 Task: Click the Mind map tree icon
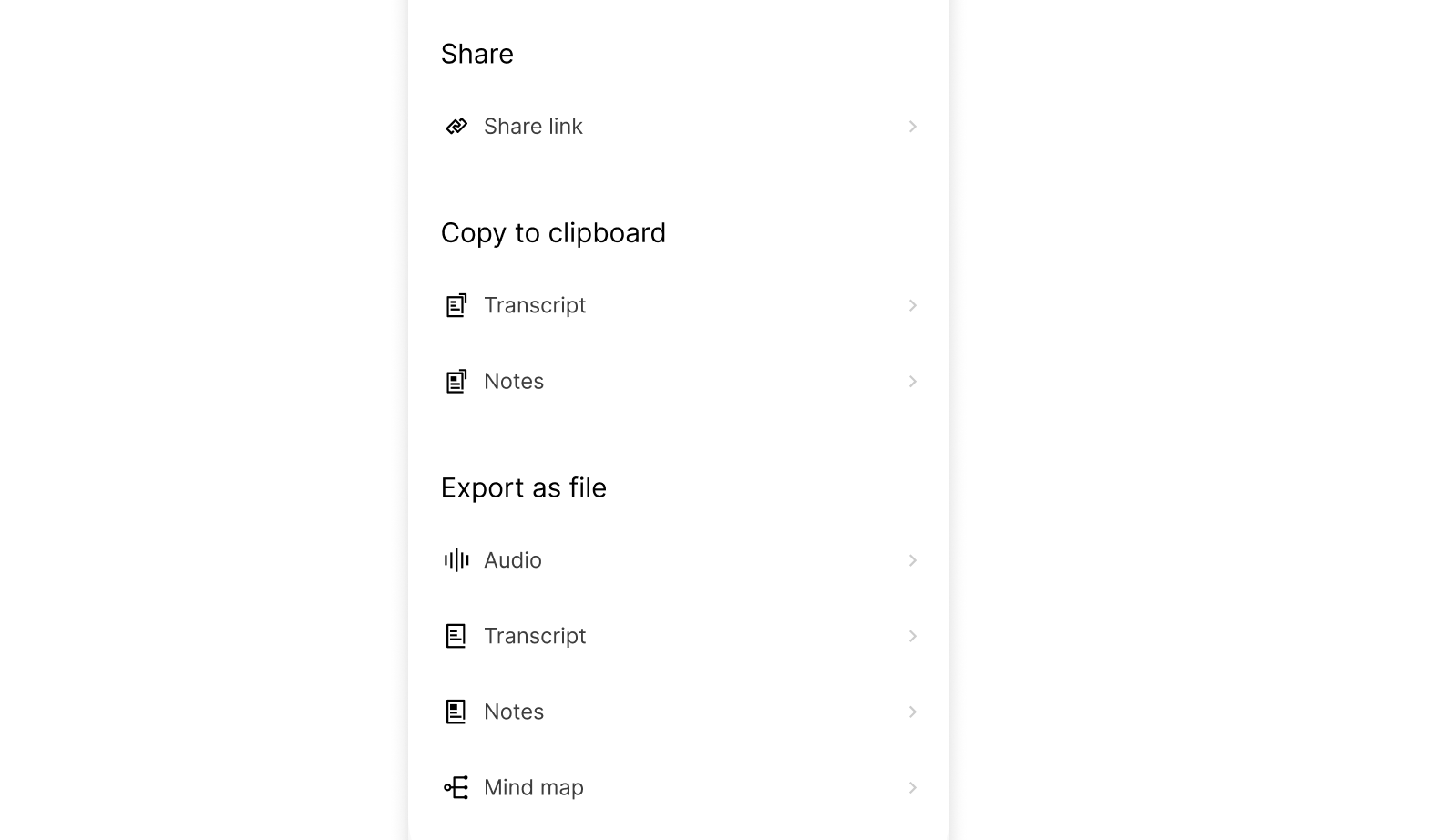point(456,787)
